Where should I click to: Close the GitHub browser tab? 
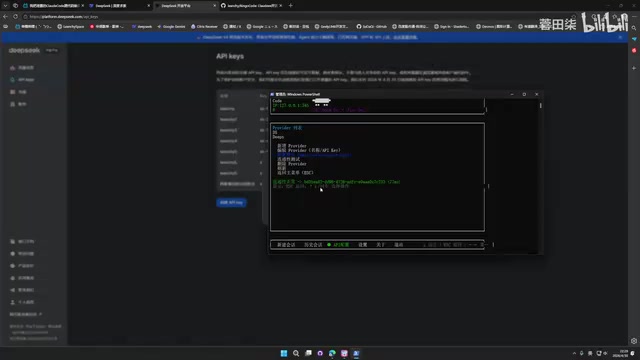(281, 6)
